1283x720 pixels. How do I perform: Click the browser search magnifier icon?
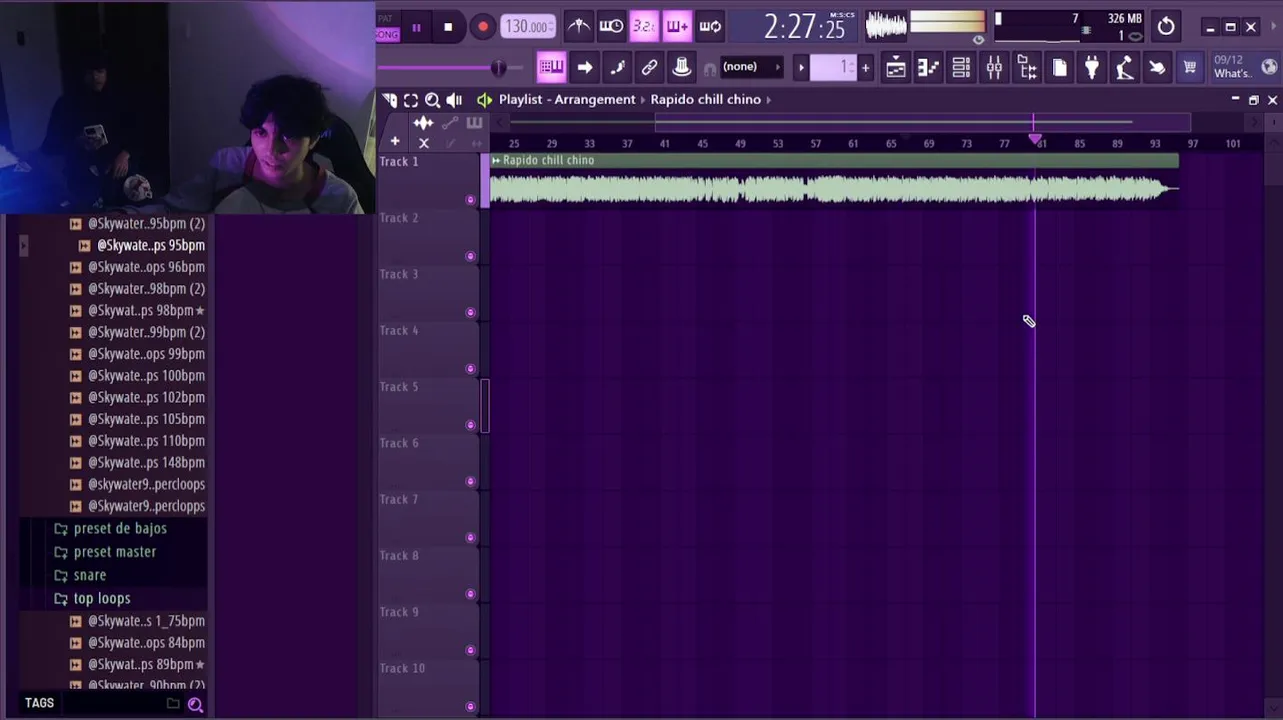pos(195,705)
